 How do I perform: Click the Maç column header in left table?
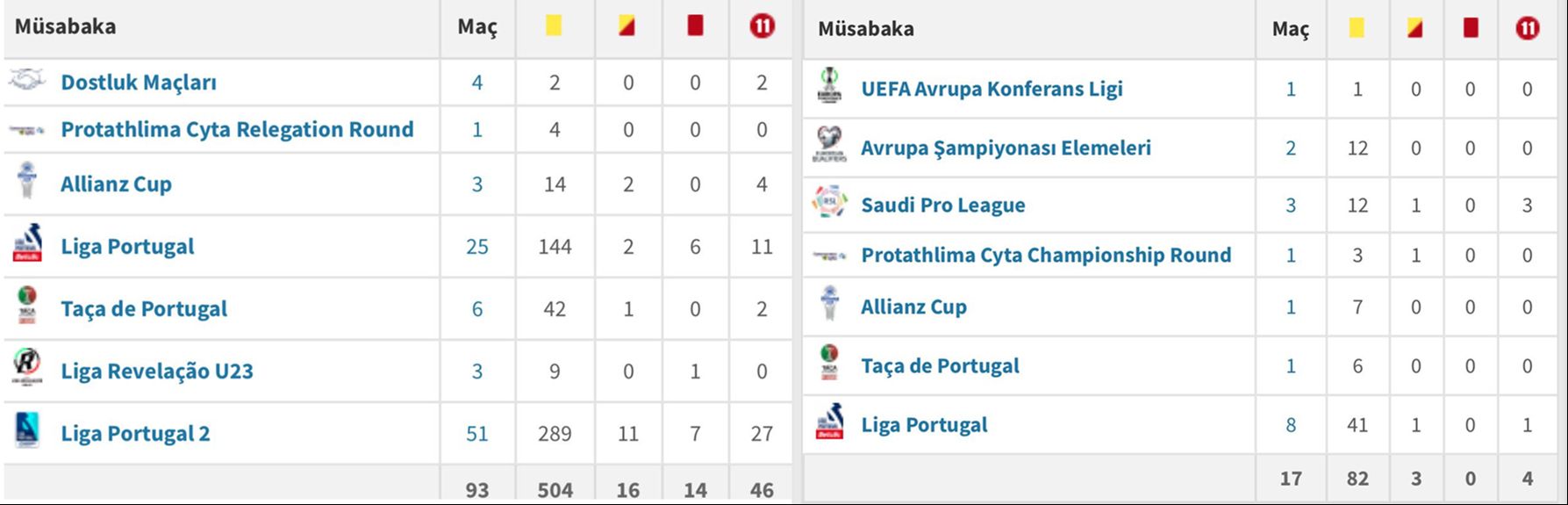click(476, 26)
